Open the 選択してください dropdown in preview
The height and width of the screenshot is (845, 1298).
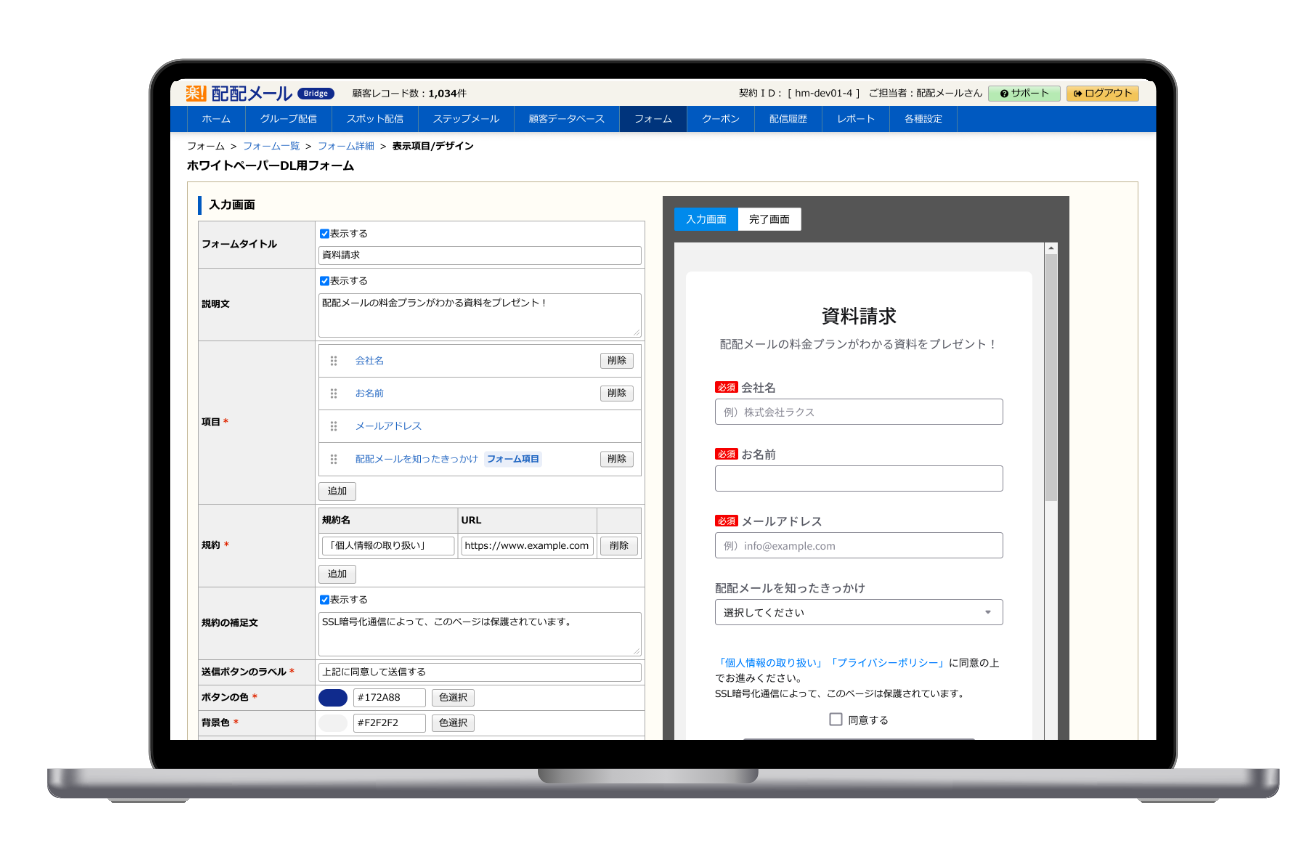click(x=859, y=612)
